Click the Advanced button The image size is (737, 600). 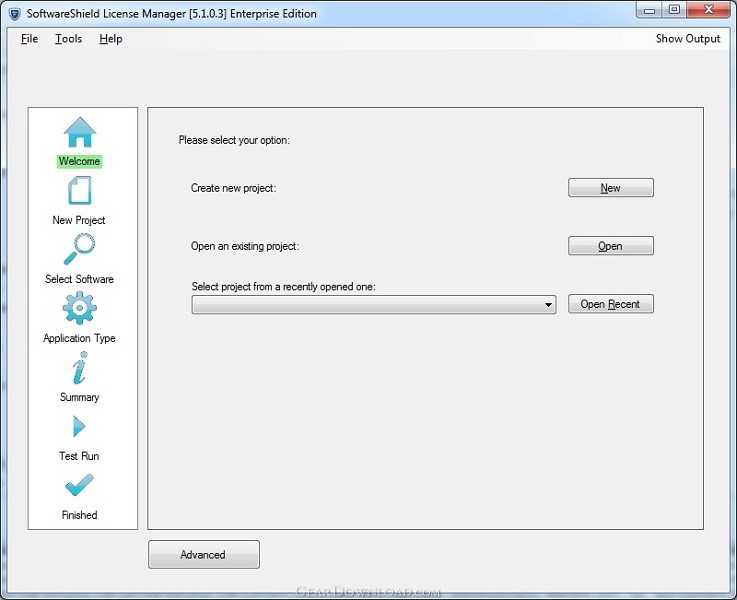coord(204,554)
